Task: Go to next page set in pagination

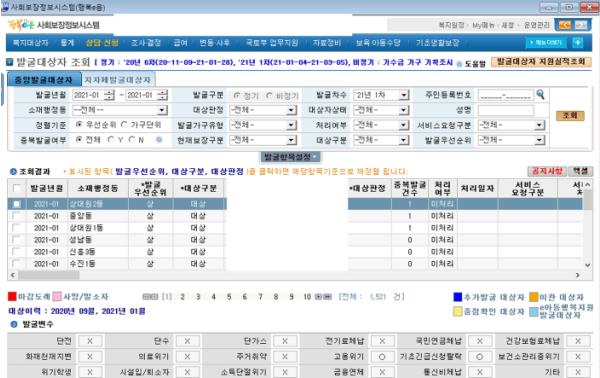Action: click(318, 297)
